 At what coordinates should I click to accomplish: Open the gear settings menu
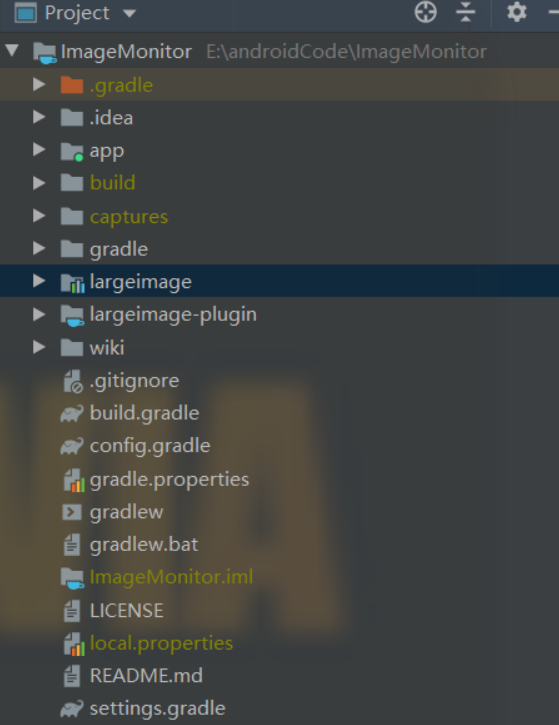pyautogui.click(x=516, y=12)
